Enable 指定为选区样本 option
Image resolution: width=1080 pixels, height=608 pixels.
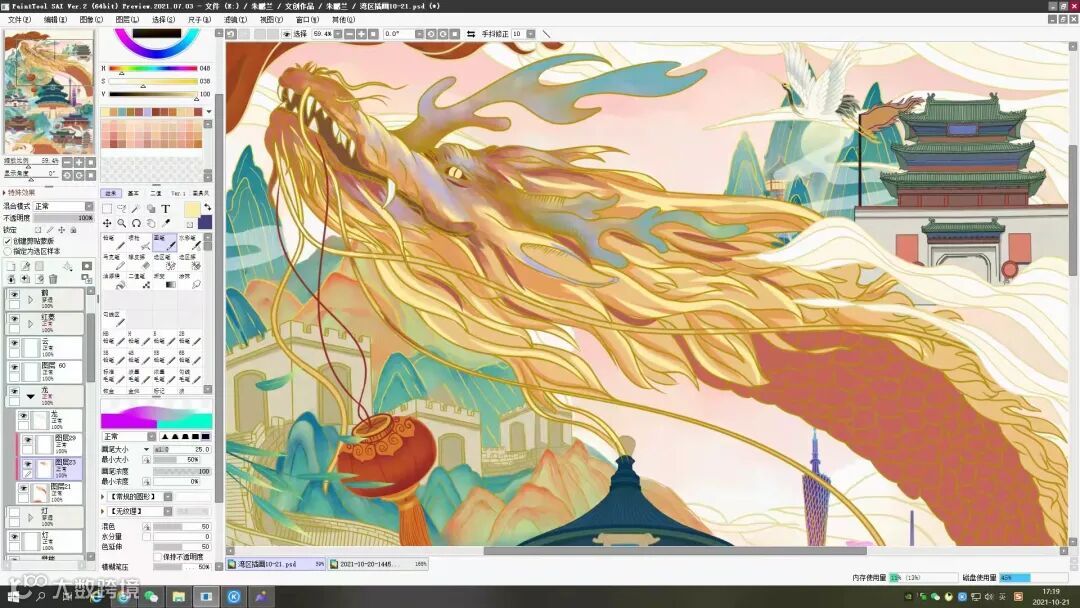click(8, 251)
